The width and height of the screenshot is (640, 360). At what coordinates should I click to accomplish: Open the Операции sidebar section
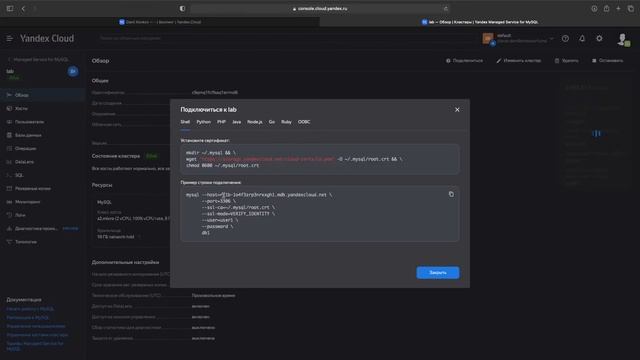(x=42, y=149)
